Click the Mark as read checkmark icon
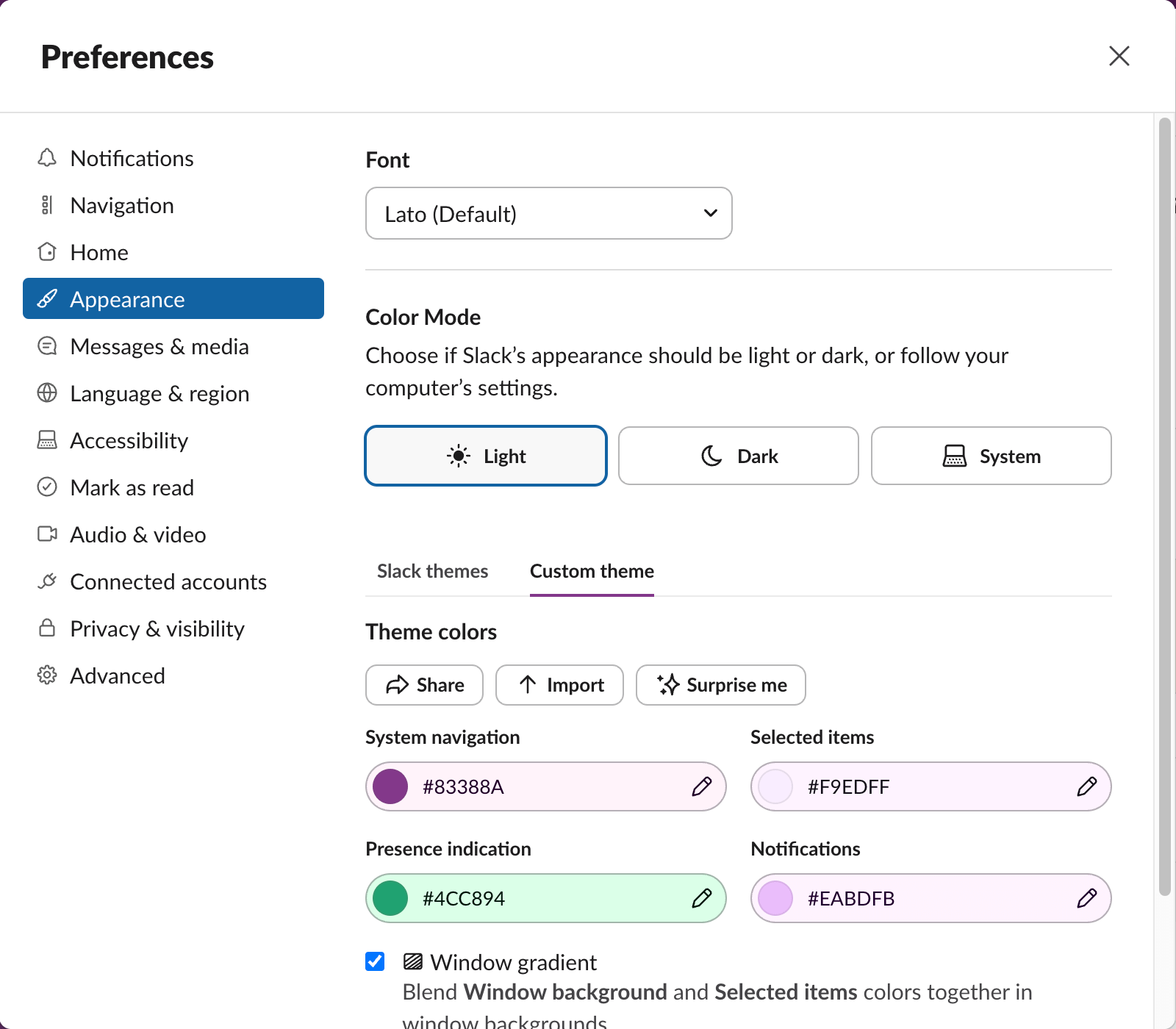1176x1029 pixels. coord(47,487)
